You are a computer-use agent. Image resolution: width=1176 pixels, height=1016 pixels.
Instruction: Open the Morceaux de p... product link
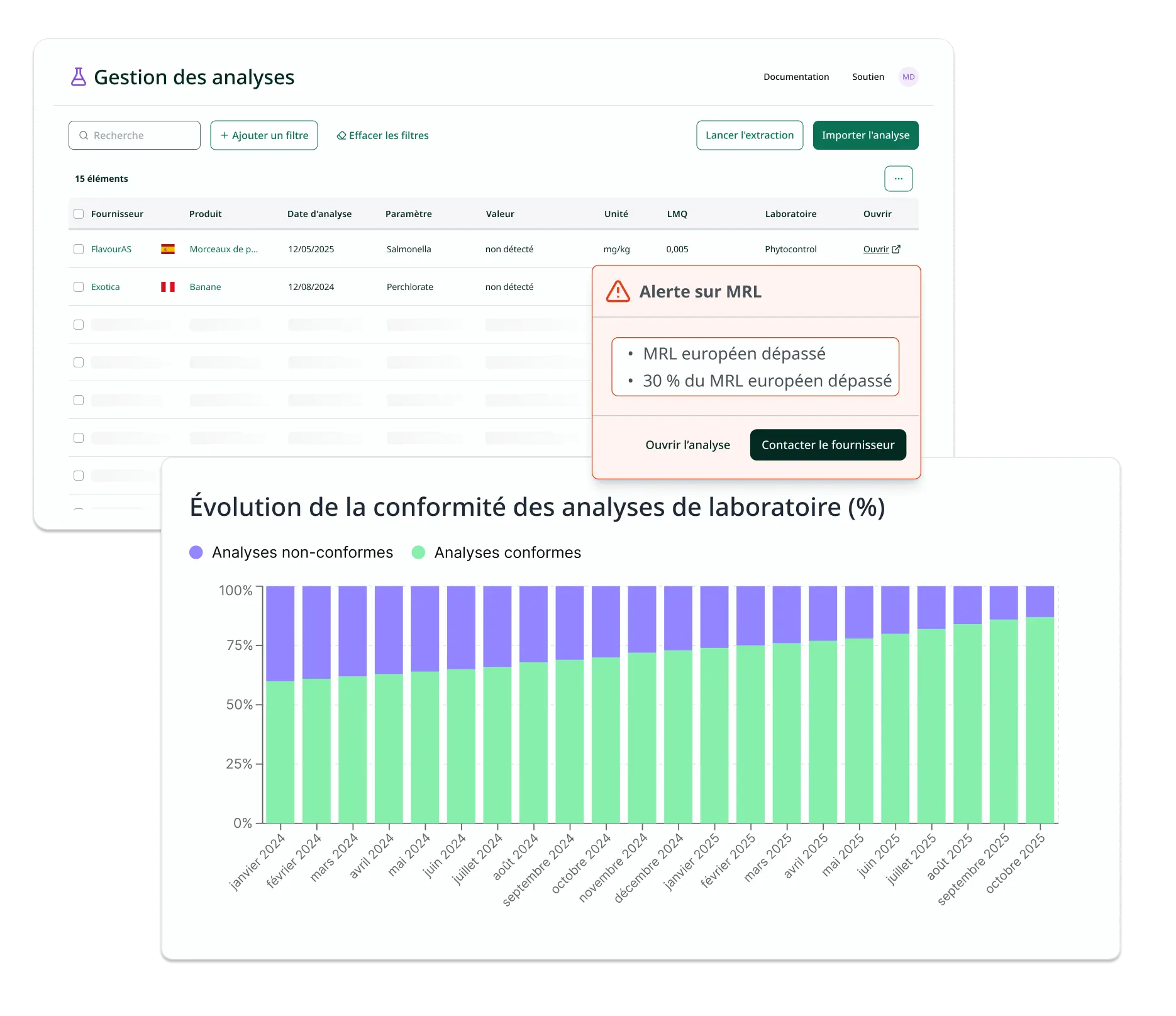coord(224,249)
